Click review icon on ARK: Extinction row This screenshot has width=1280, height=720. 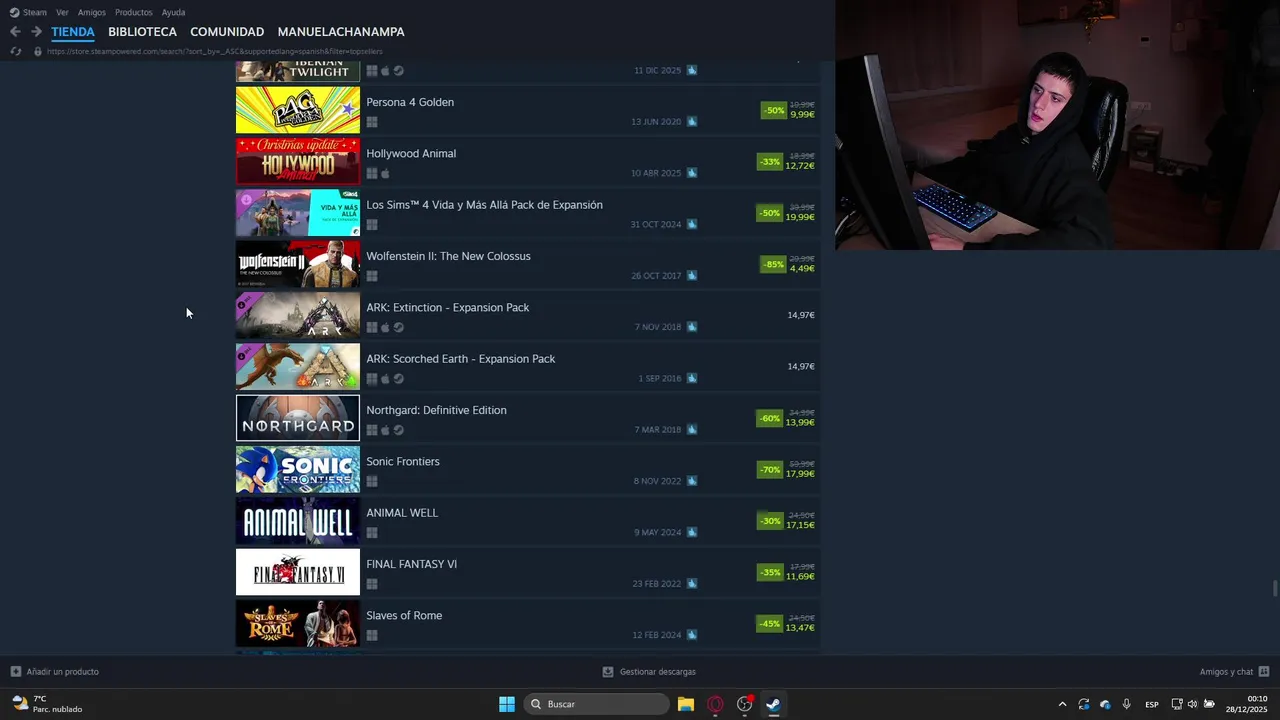[692, 327]
